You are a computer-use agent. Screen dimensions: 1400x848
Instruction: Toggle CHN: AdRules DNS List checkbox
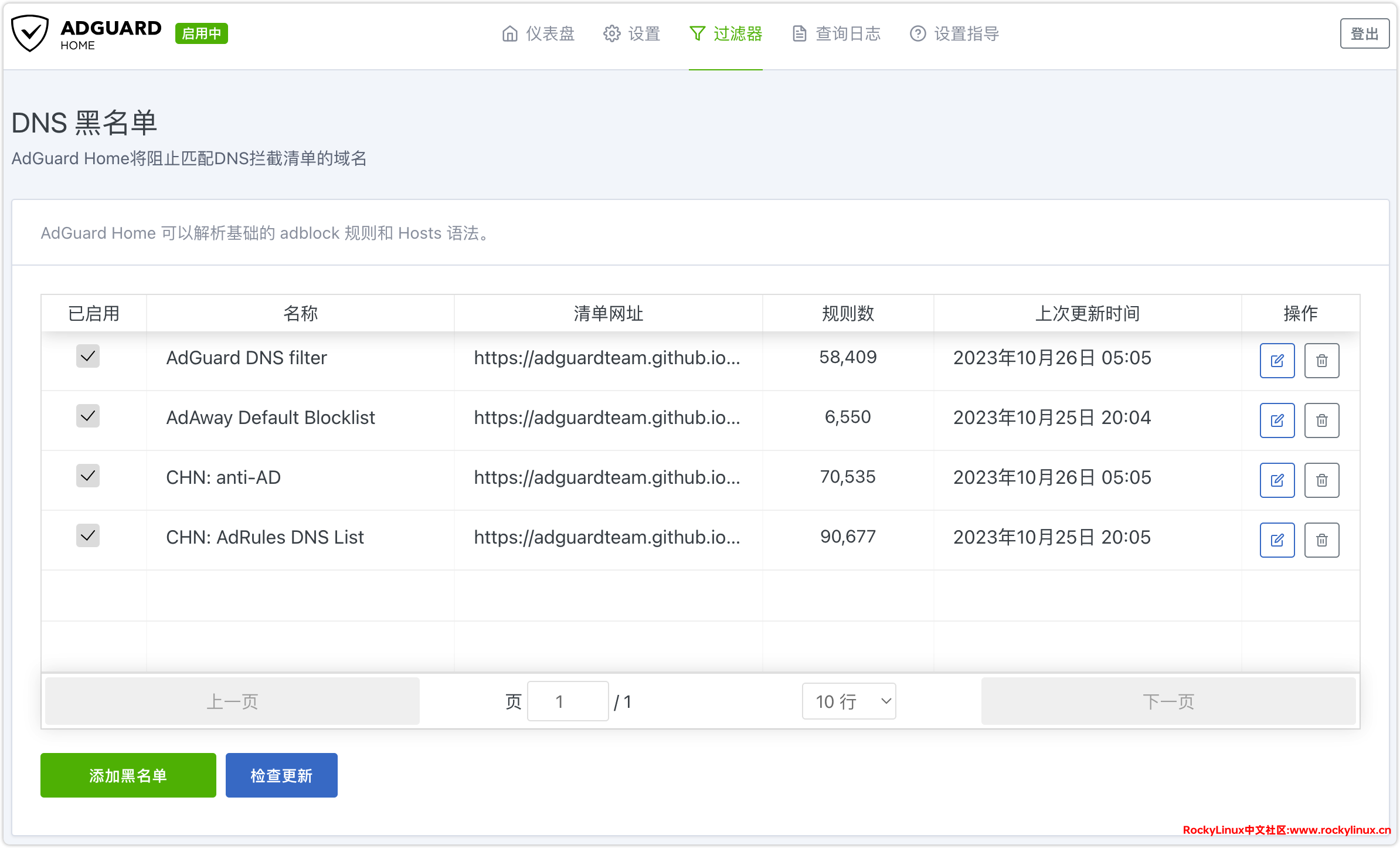88,535
